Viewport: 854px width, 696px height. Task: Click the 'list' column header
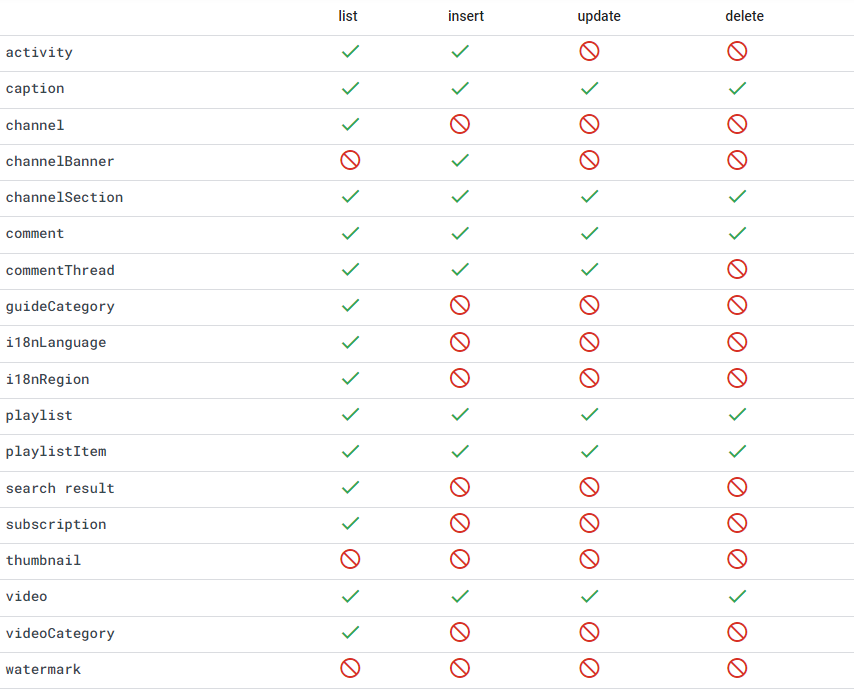click(x=347, y=16)
